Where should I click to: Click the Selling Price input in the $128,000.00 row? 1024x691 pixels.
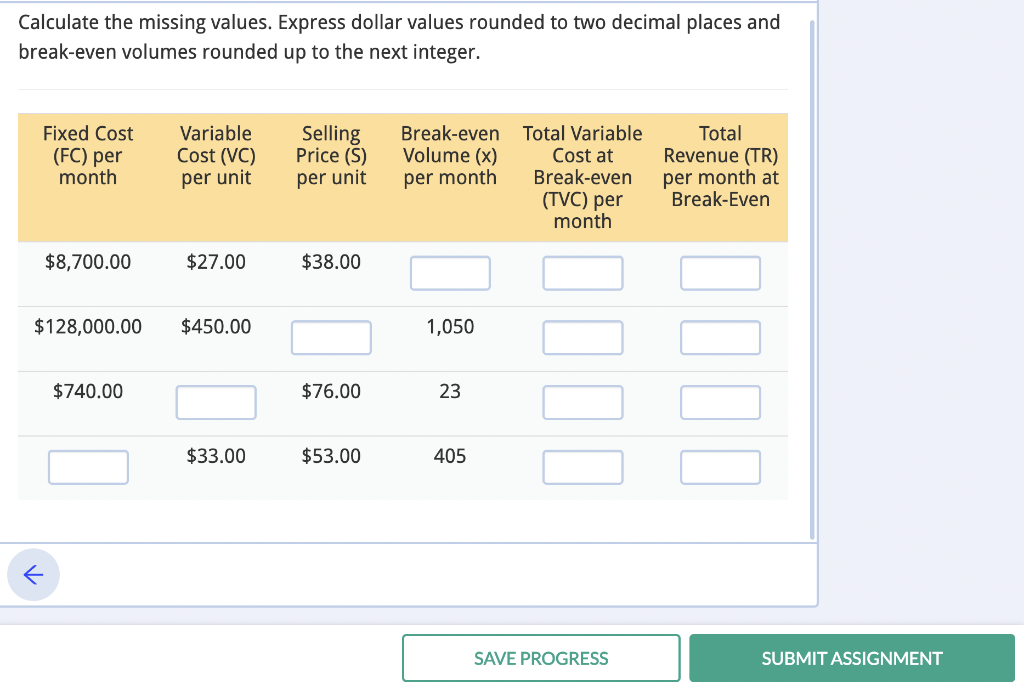point(331,337)
